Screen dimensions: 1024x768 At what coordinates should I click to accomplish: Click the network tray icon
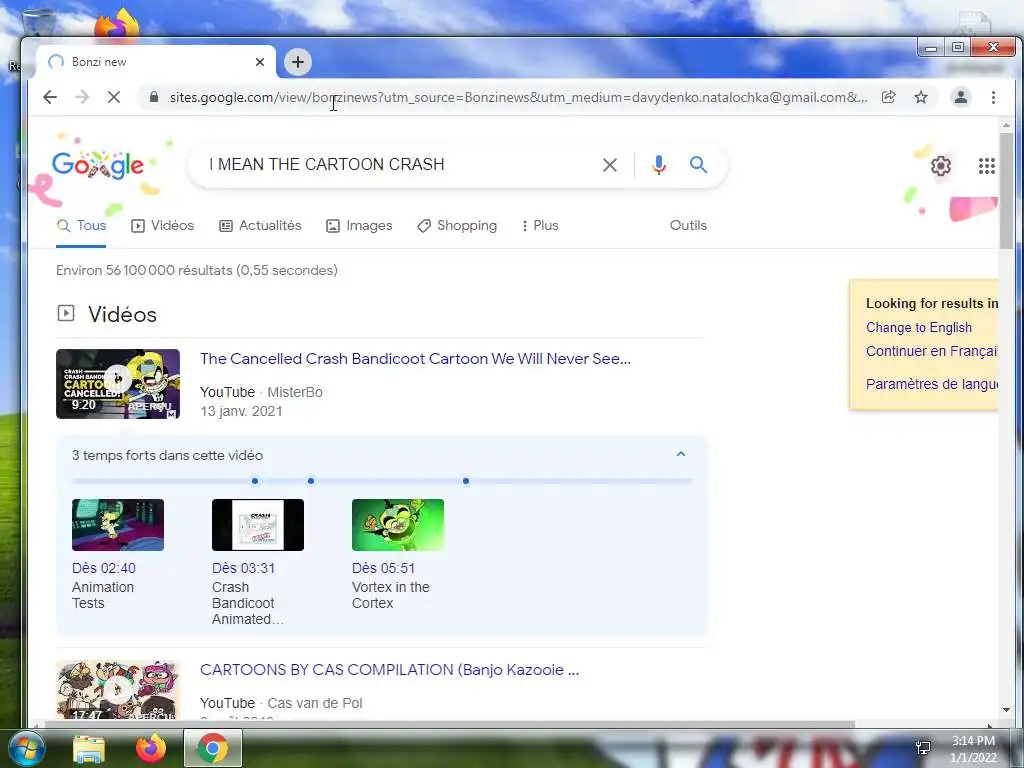click(x=923, y=748)
